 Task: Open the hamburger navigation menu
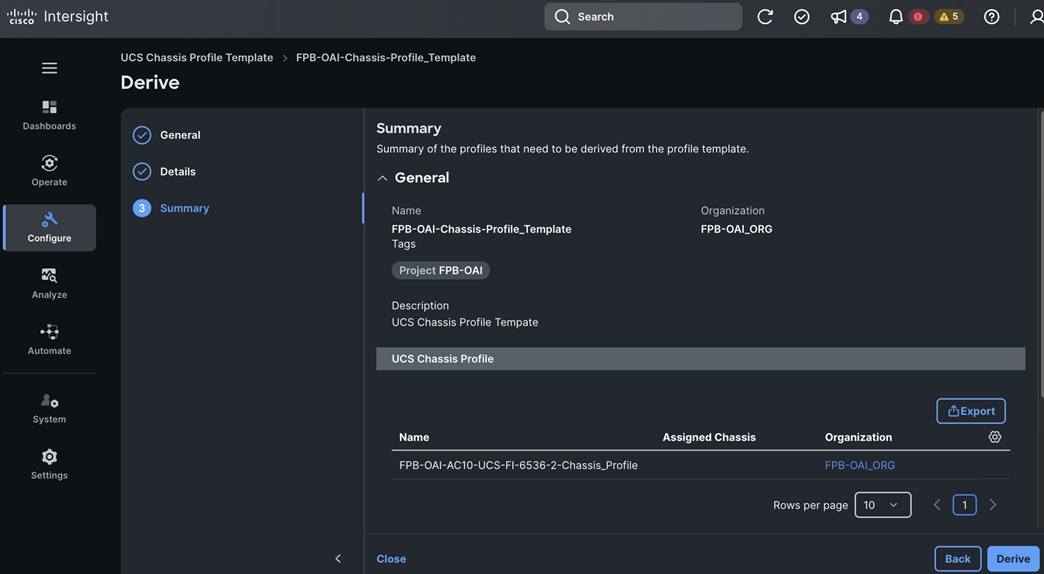49,69
